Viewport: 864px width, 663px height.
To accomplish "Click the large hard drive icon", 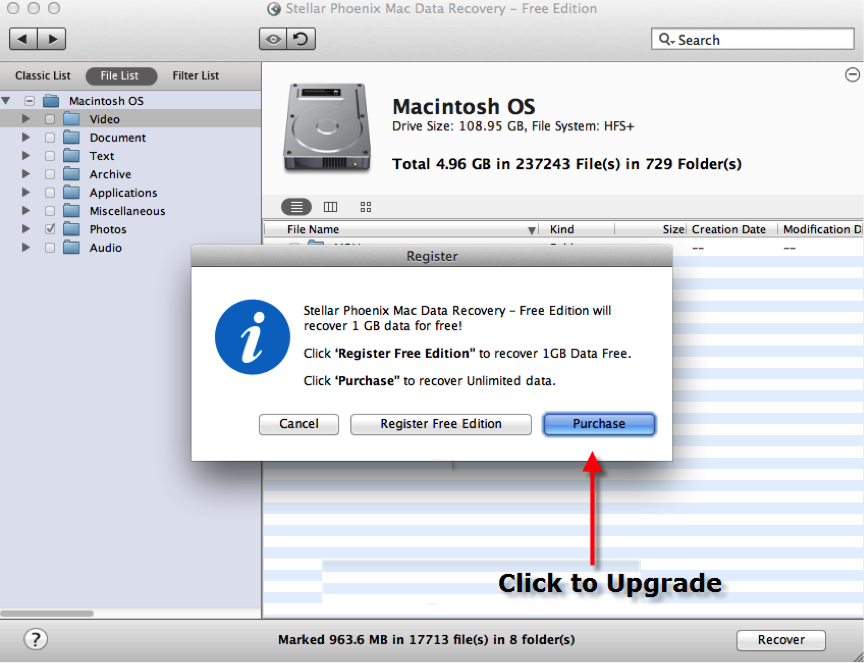I will [327, 128].
